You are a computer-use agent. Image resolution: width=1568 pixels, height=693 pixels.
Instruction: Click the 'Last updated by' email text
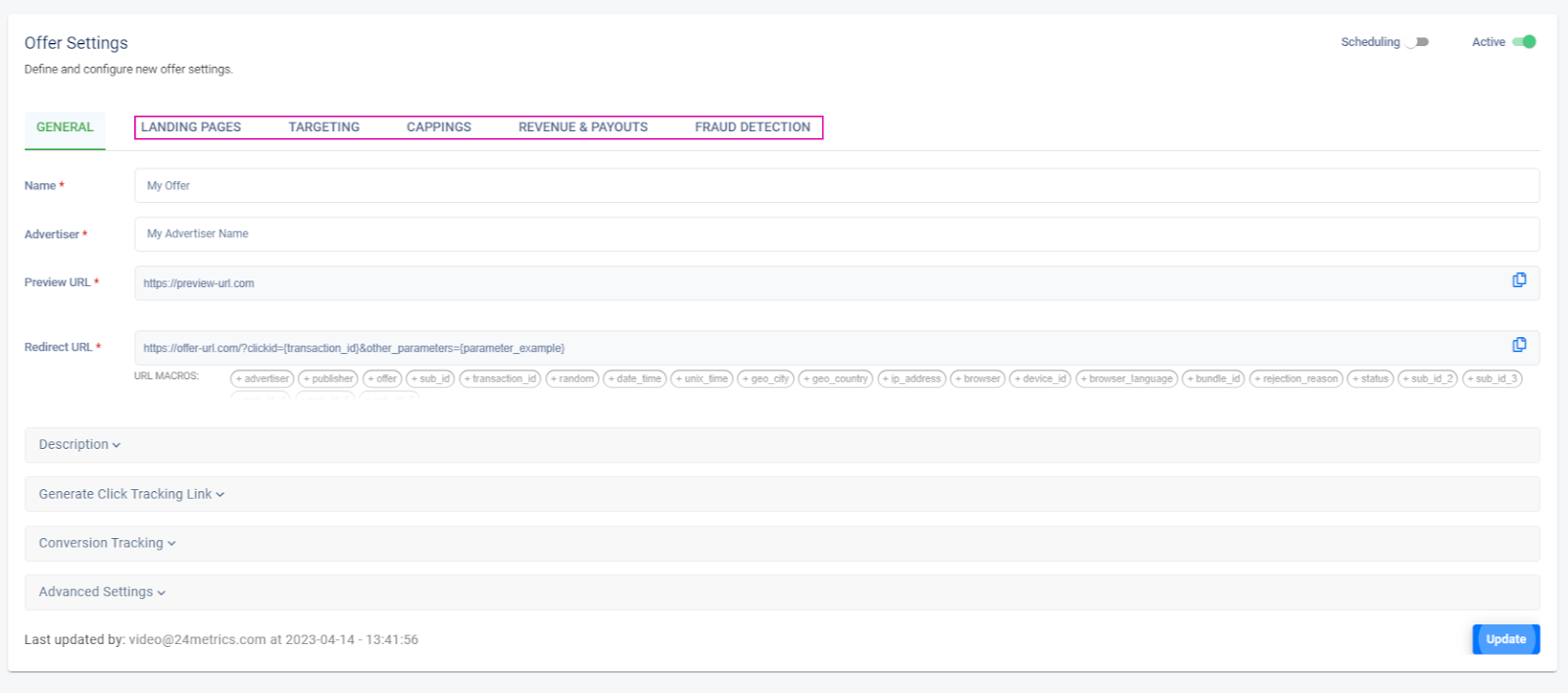click(x=197, y=640)
